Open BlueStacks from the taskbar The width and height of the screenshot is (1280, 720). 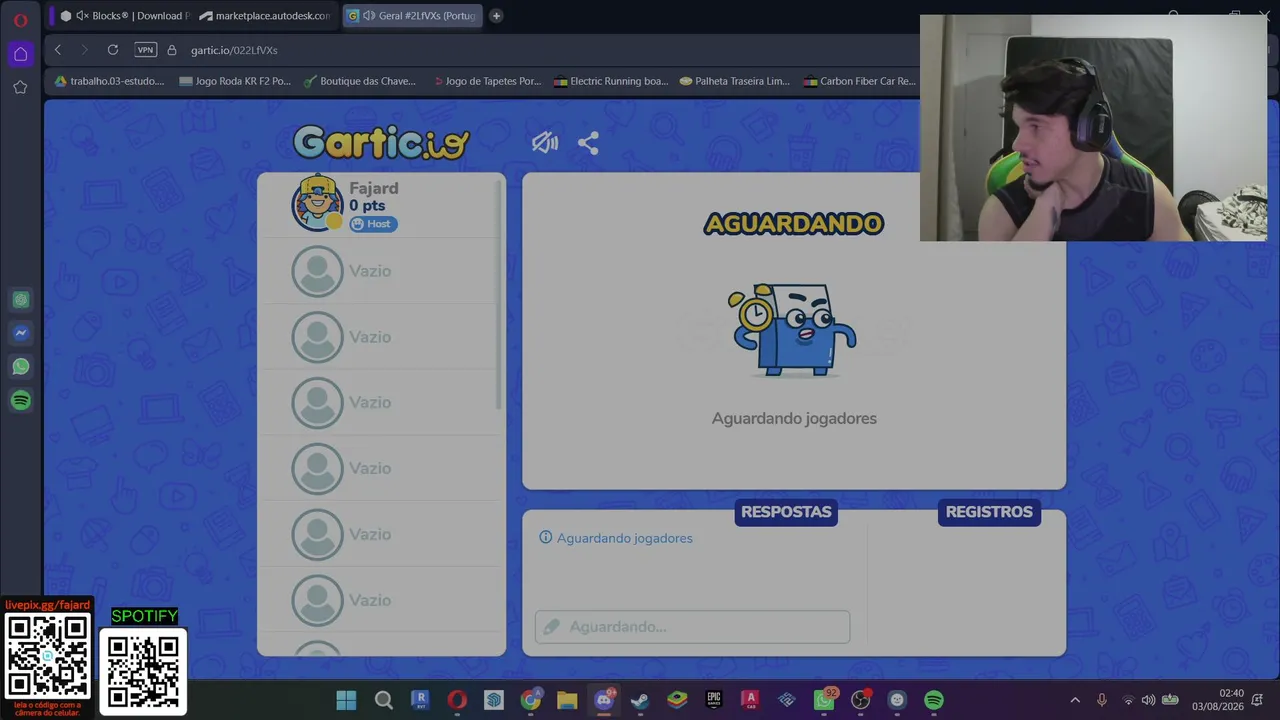coord(677,700)
